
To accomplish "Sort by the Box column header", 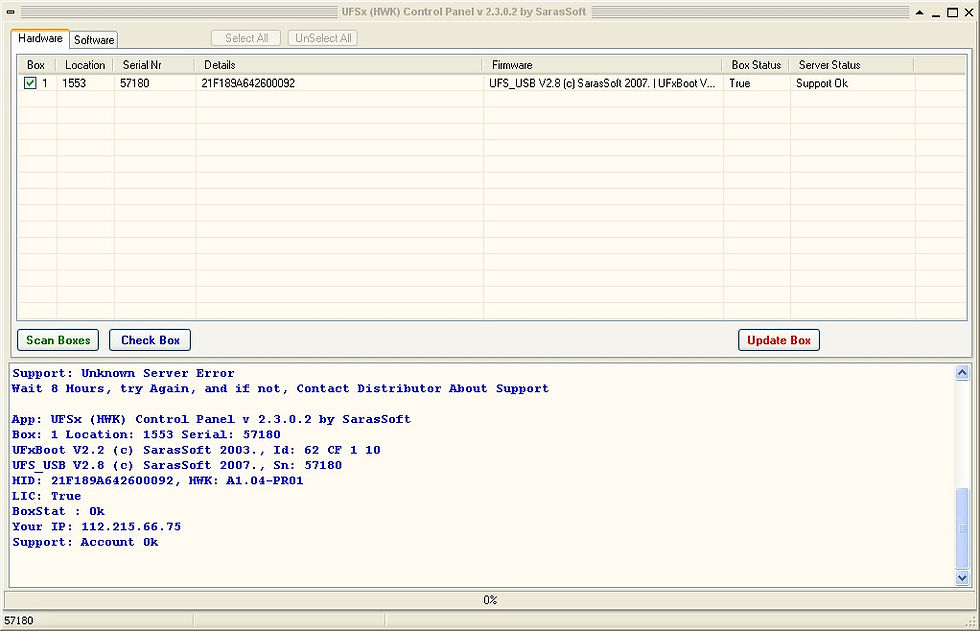I will pyautogui.click(x=36, y=65).
